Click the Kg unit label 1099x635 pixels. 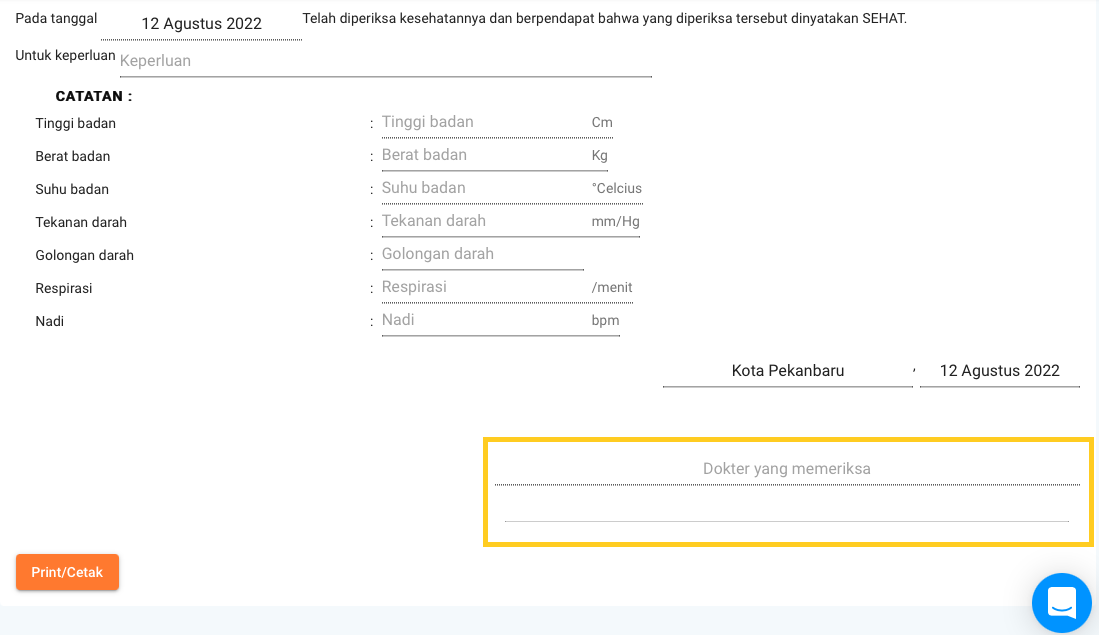599,156
